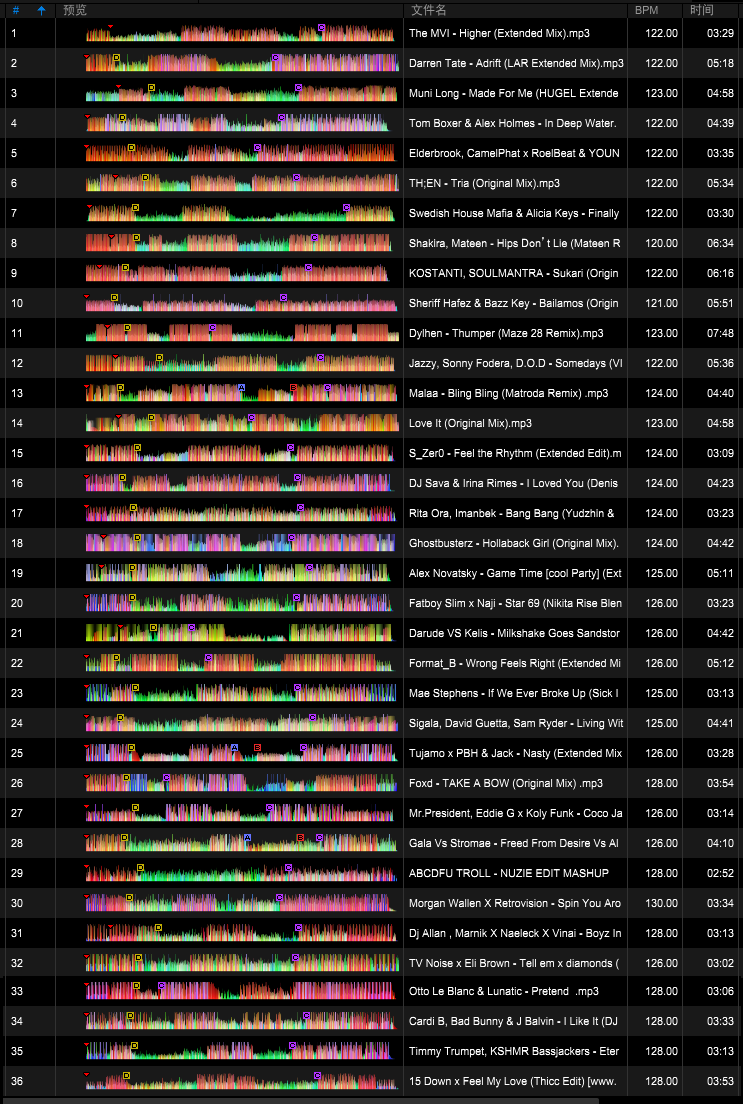The height and width of the screenshot is (1104, 743).
Task: Select track 'Sheriff Hafez & Bazz Key - Bailamos'
Action: tap(513, 303)
